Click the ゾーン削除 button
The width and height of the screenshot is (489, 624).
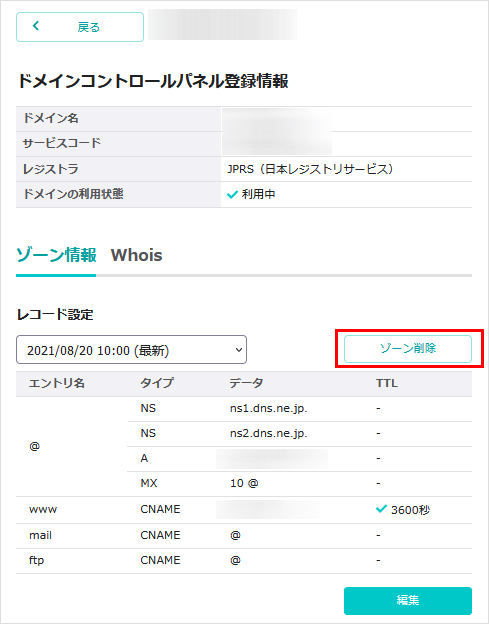pyautogui.click(x=408, y=349)
